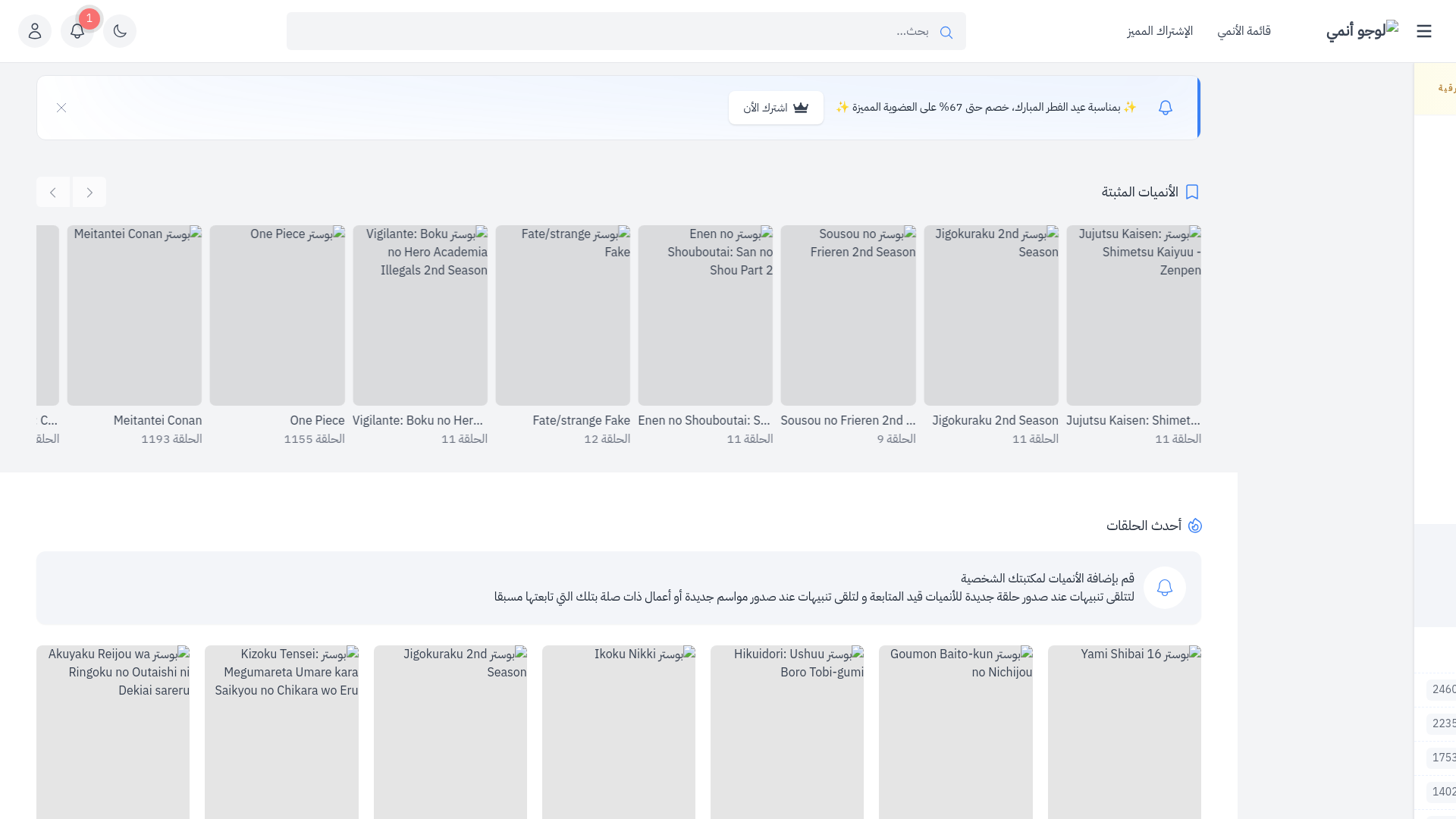The height and width of the screenshot is (819, 1456).
Task: Open Vigilante Boku no Hero Academia poster
Action: (420, 315)
